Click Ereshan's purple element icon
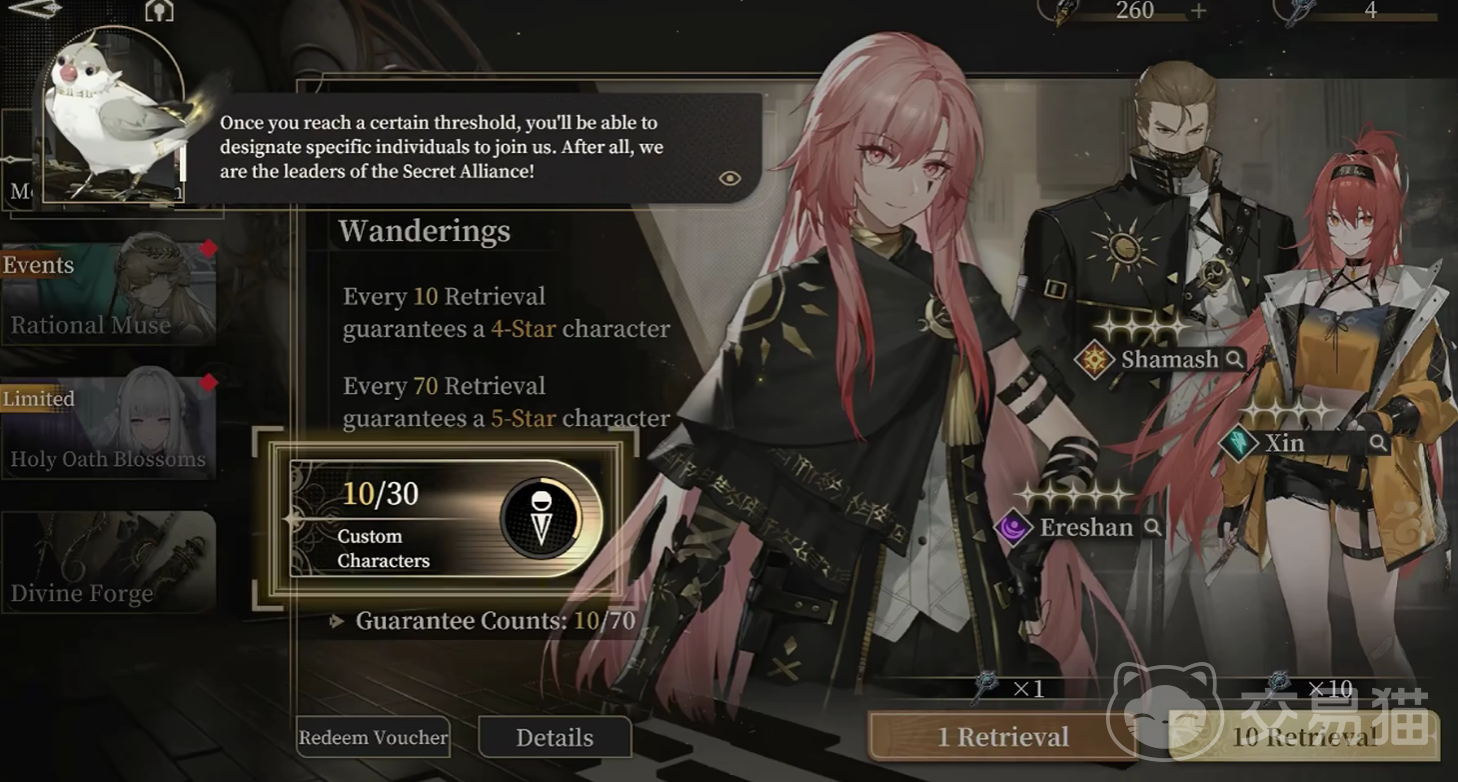The height and width of the screenshot is (782, 1458). click(1012, 527)
